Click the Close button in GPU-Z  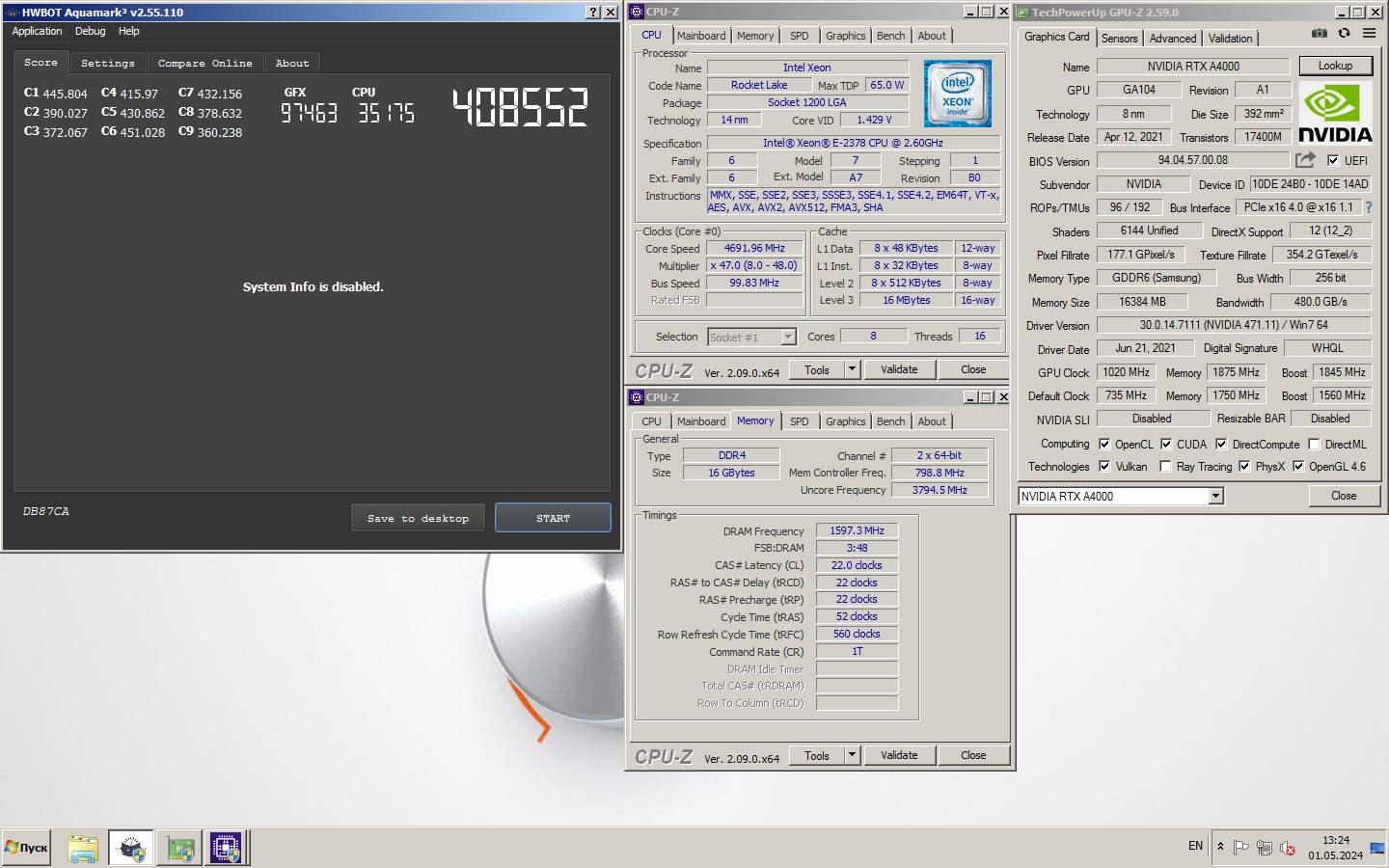click(x=1344, y=496)
